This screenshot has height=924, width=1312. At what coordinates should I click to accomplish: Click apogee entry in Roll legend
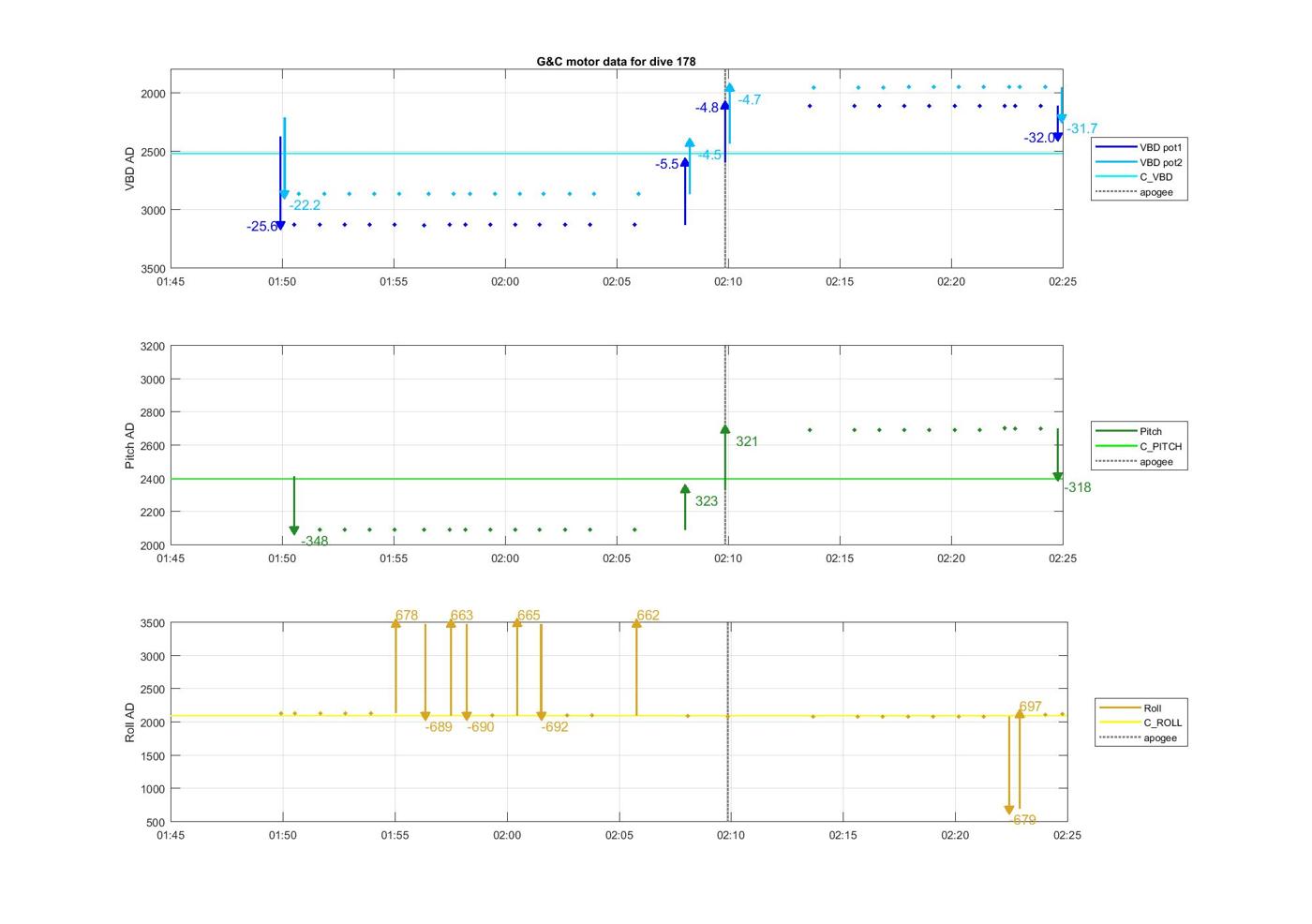[x=1138, y=738]
